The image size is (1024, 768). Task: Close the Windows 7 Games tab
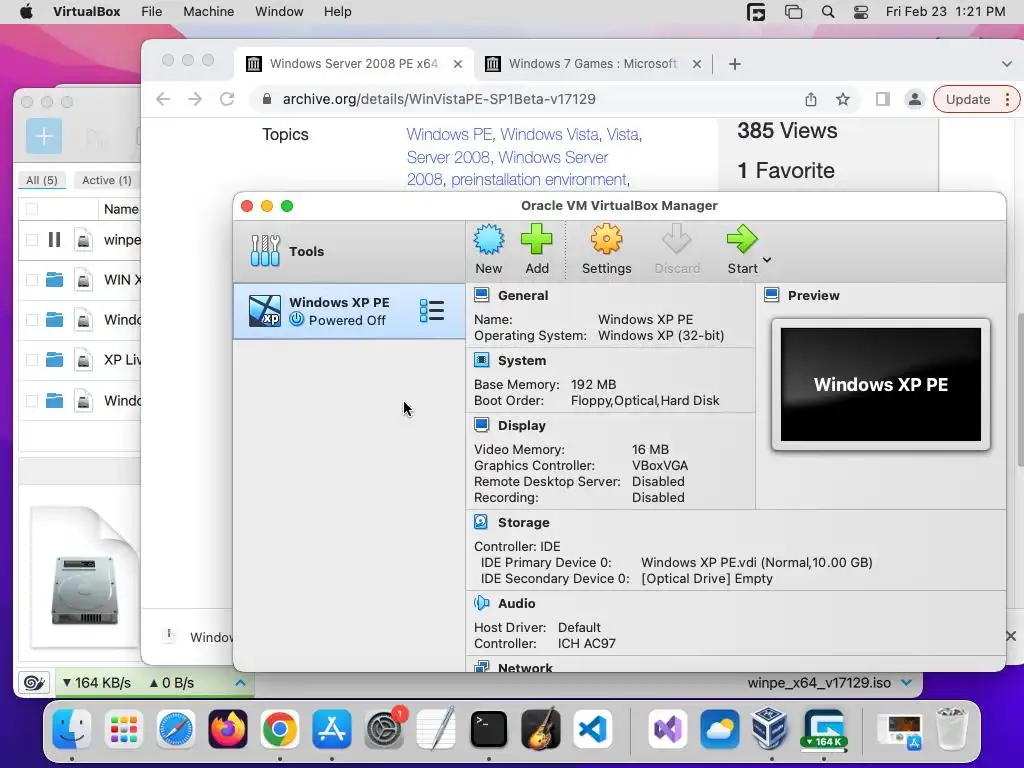pyautogui.click(x=697, y=64)
